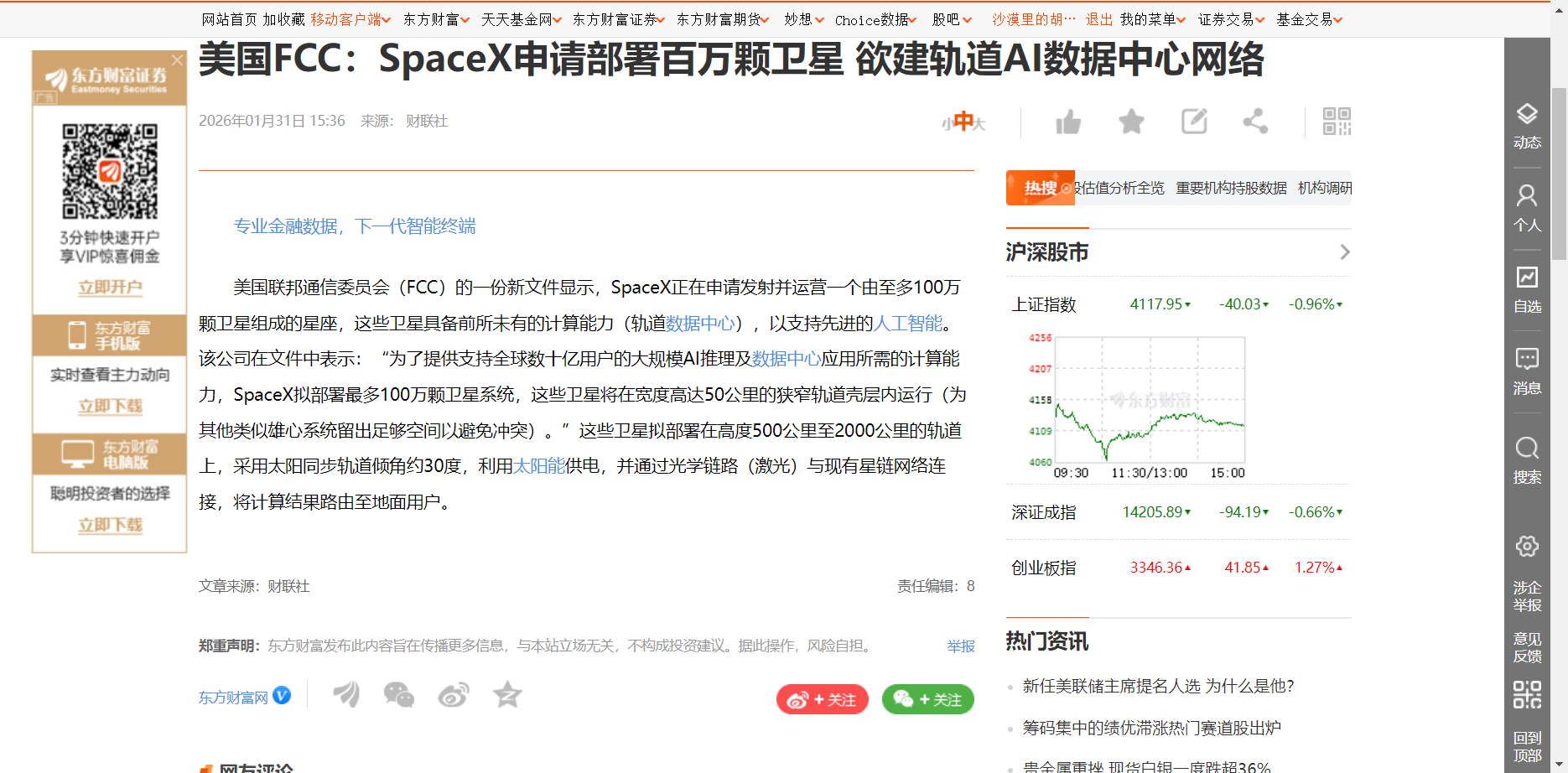This screenshot has height=773, width=1568.
Task: Go back to top with 回到顶部
Action: coord(1527,746)
